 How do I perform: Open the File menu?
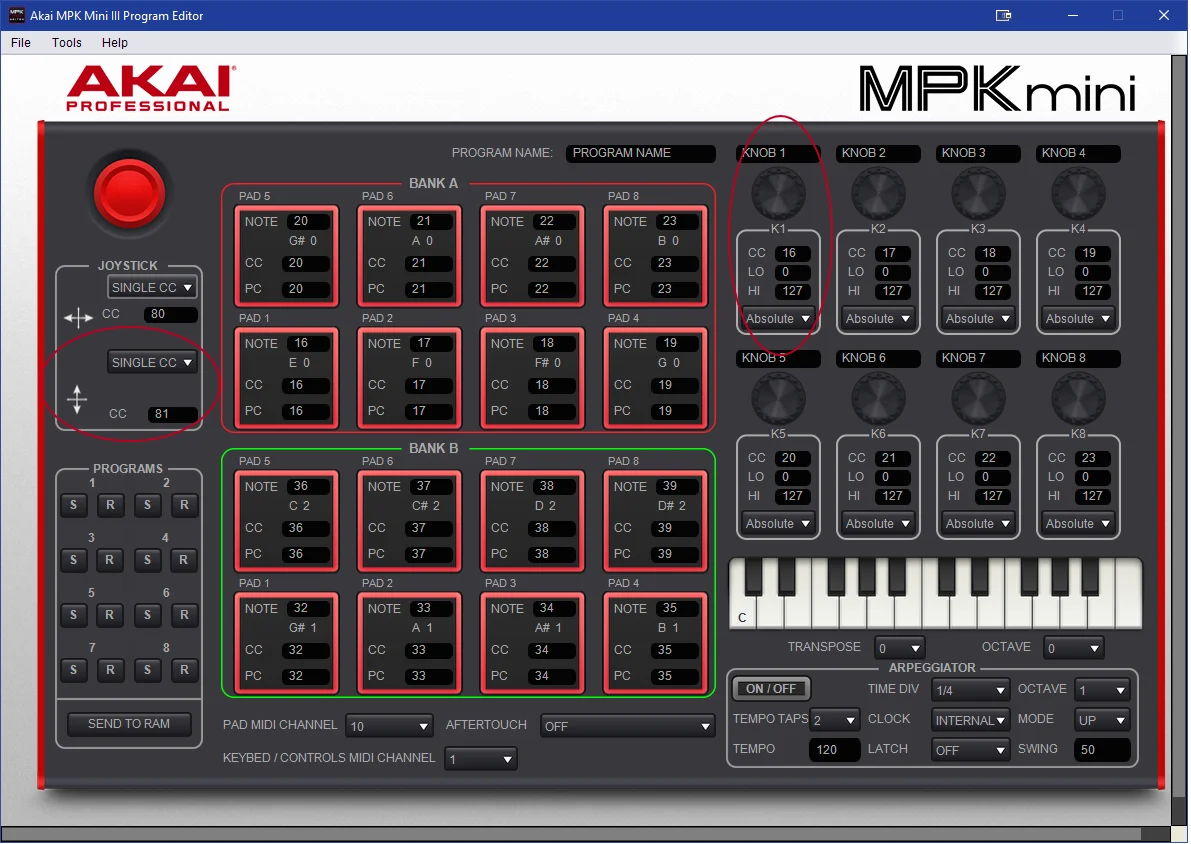21,43
